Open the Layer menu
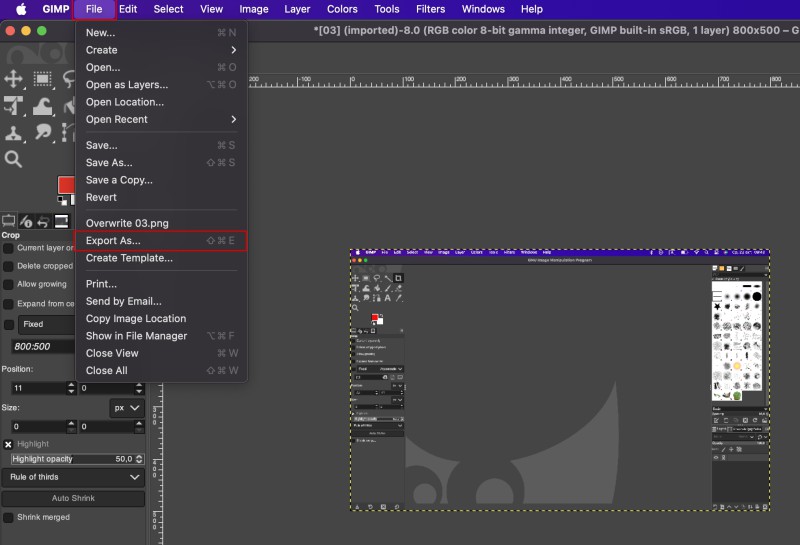800x545 pixels. click(x=297, y=9)
